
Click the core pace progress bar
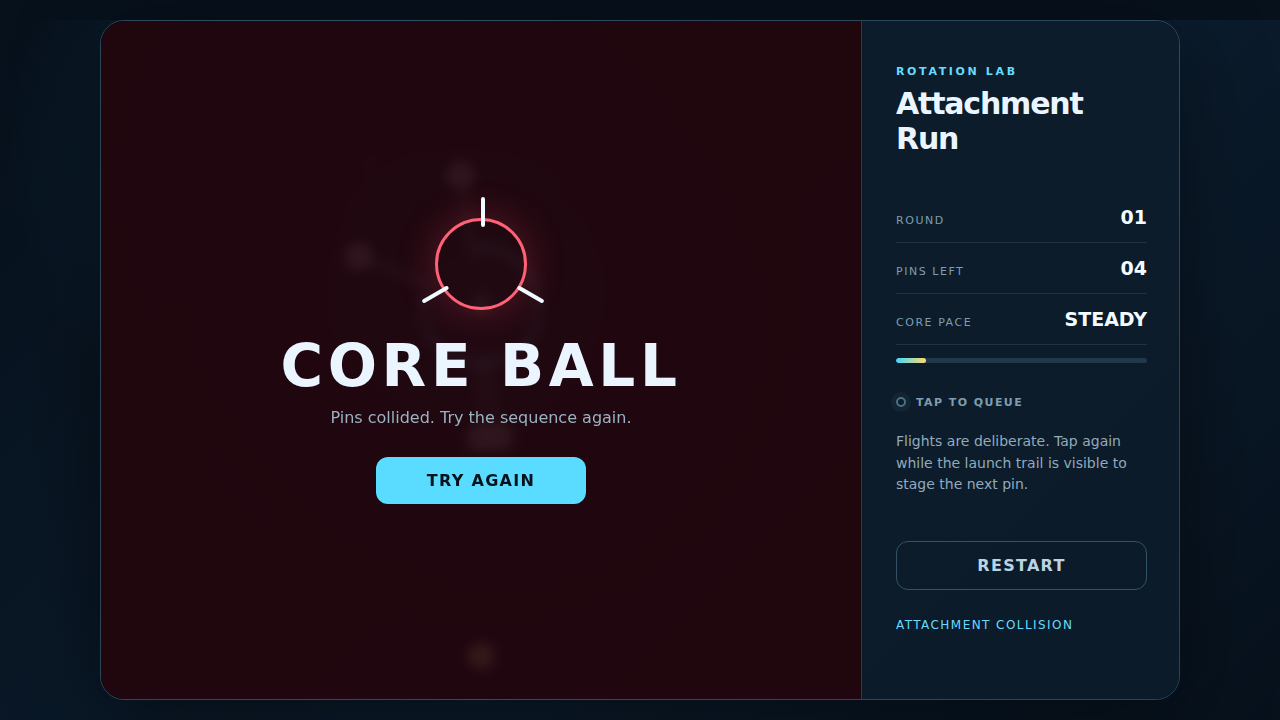point(1021,360)
